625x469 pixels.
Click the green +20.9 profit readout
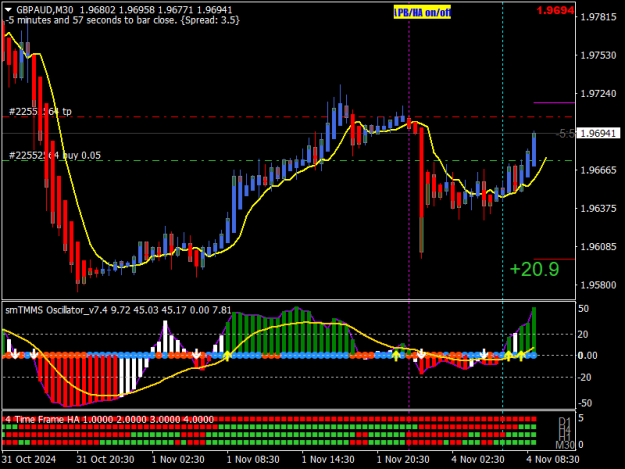pyautogui.click(x=535, y=269)
